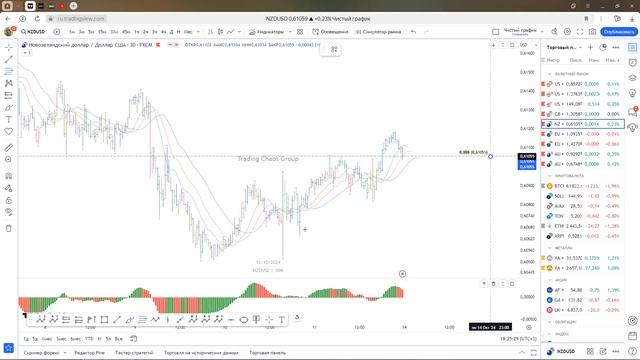The image size is (640, 360).
Task: Open the go-to-date calendar icon
Action: [x=133, y=339]
